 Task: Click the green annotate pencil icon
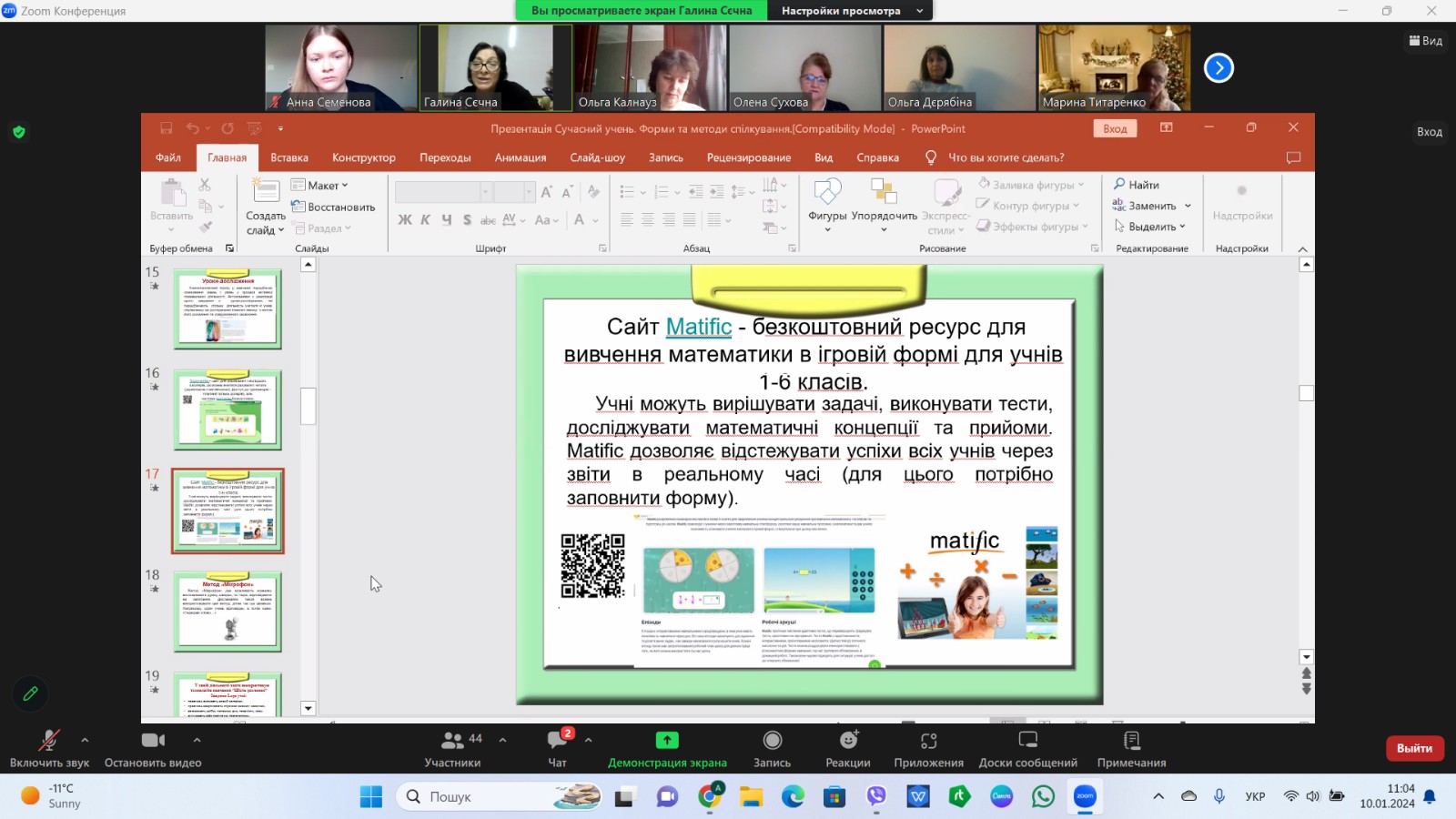click(30, 693)
